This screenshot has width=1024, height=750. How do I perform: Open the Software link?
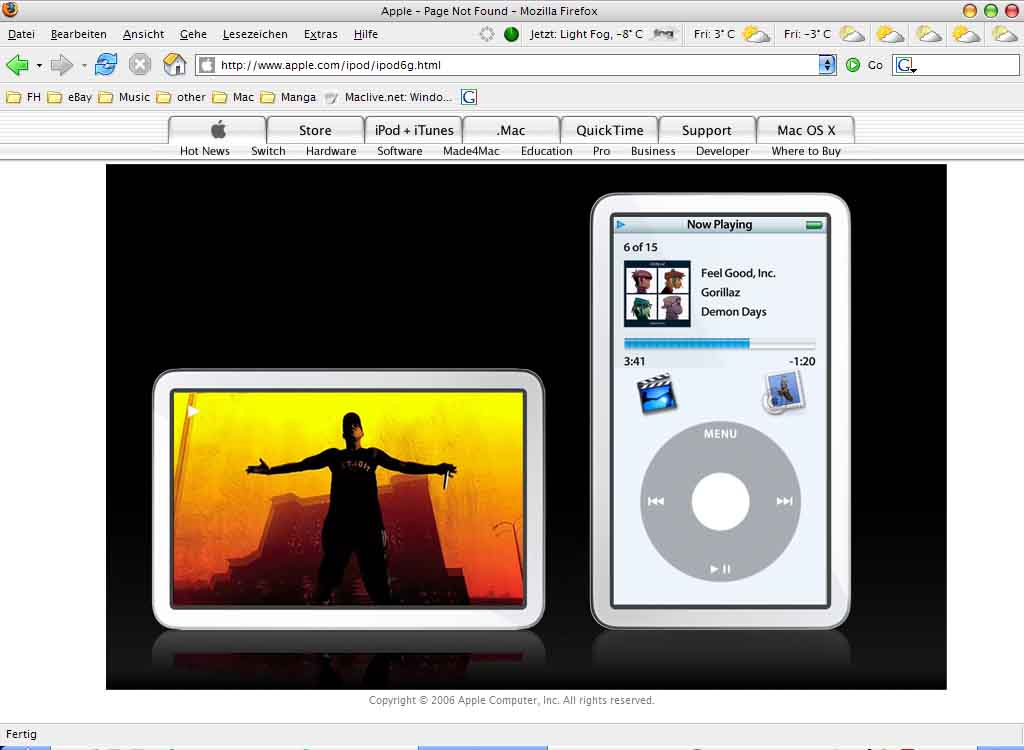coord(400,151)
